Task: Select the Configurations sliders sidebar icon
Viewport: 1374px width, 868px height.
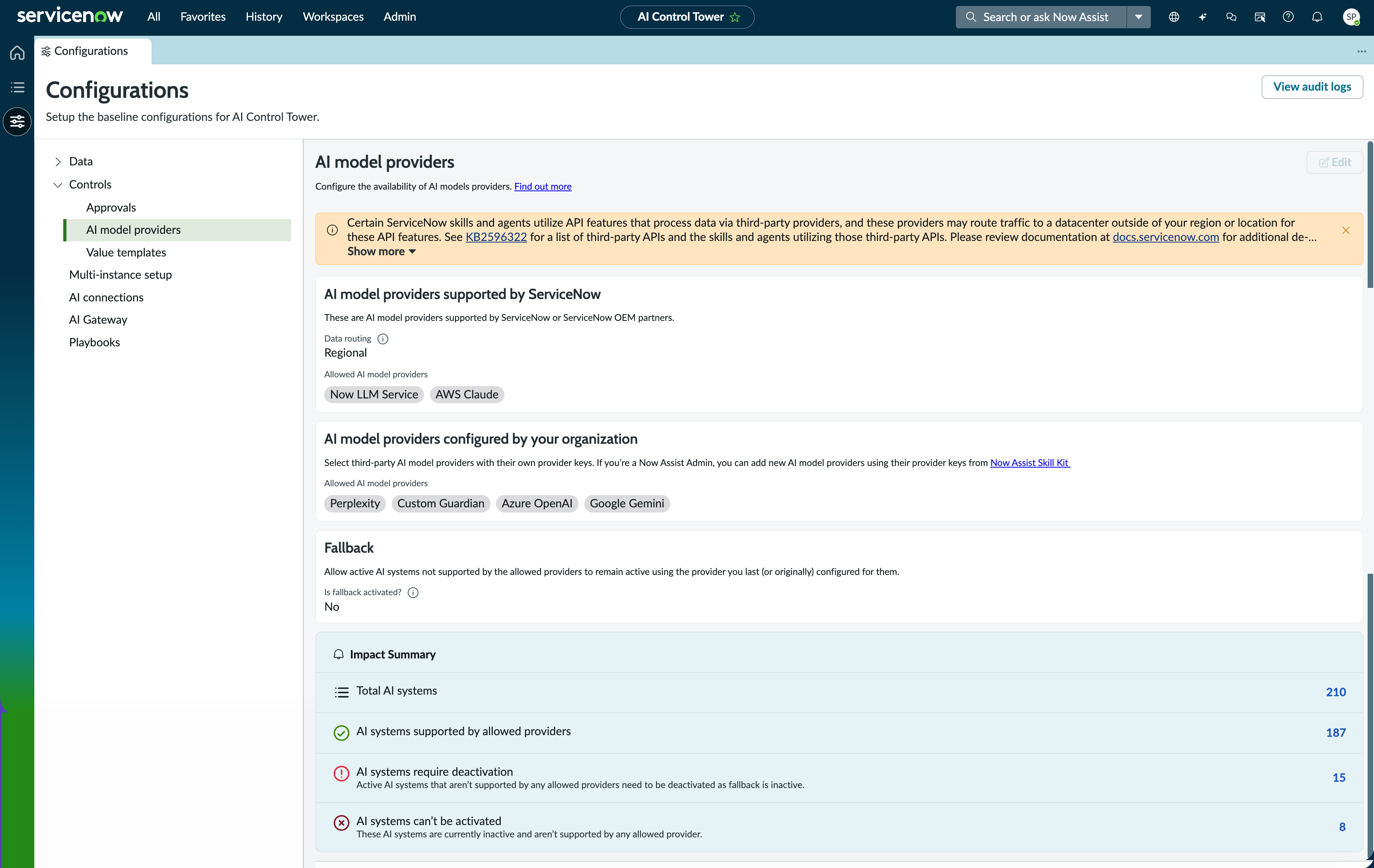Action: [17, 122]
